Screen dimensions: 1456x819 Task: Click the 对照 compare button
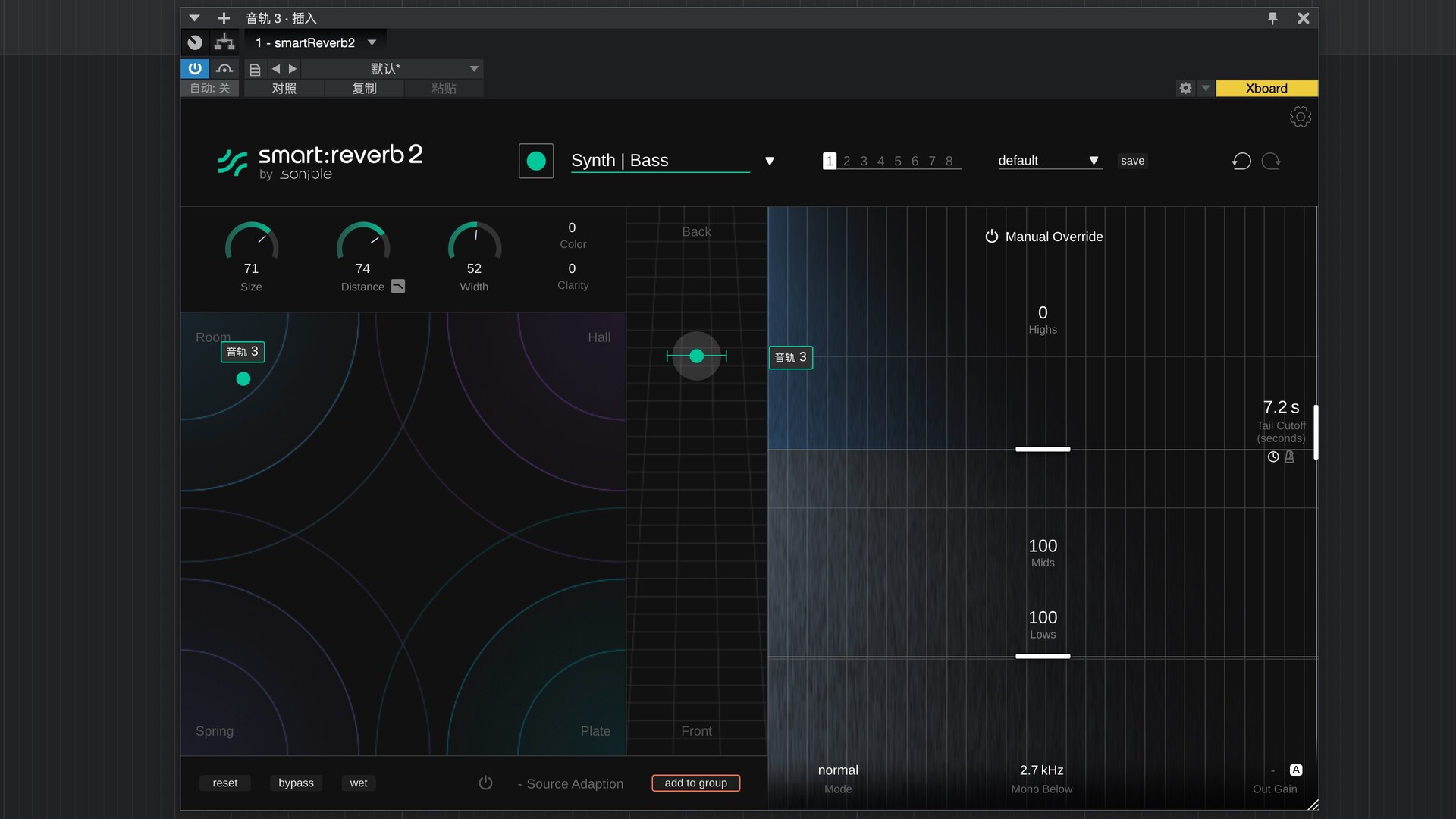(x=284, y=88)
